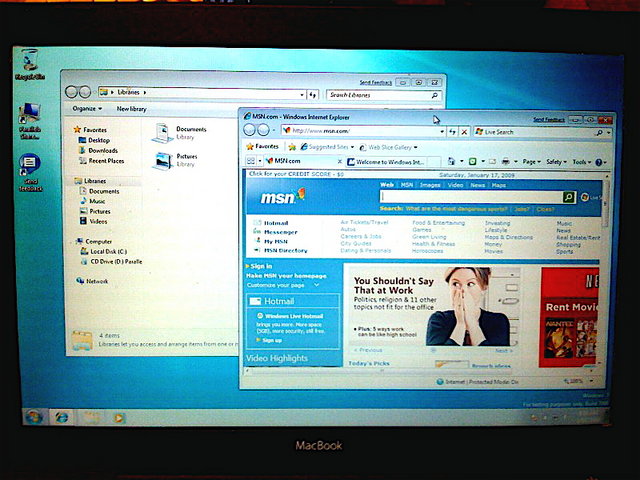Open Windows Media Player from the taskbar
Viewport: 640px width, 480px height.
coord(119,418)
